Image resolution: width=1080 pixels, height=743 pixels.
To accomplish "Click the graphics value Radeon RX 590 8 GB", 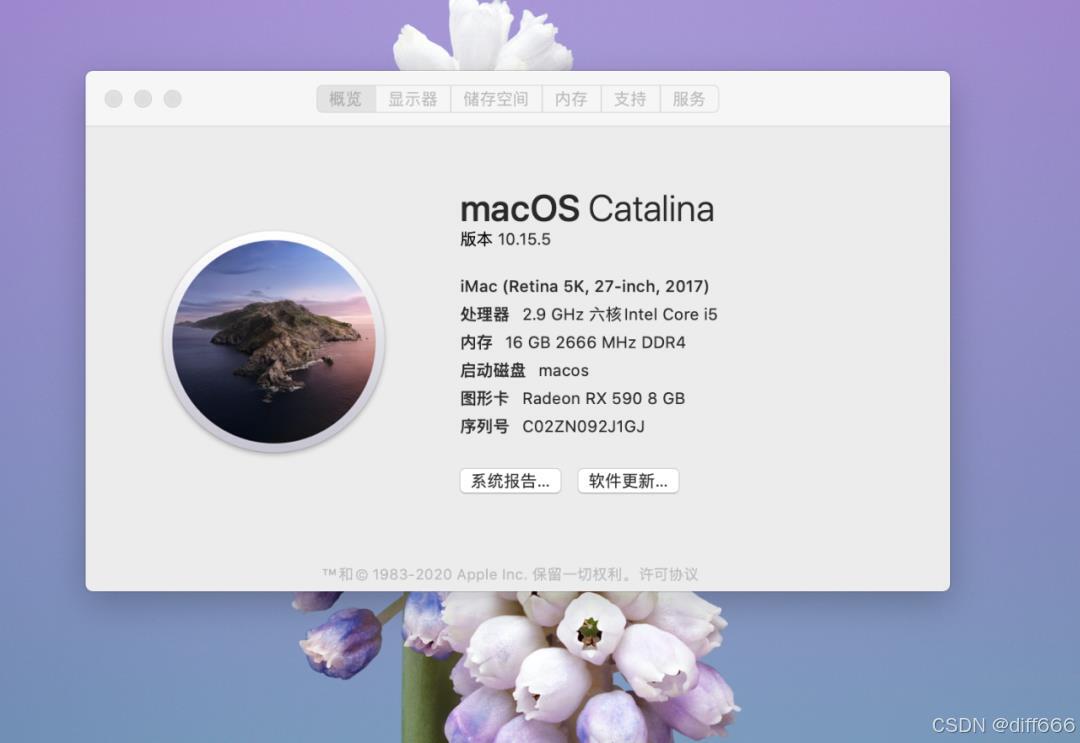I will click(603, 398).
